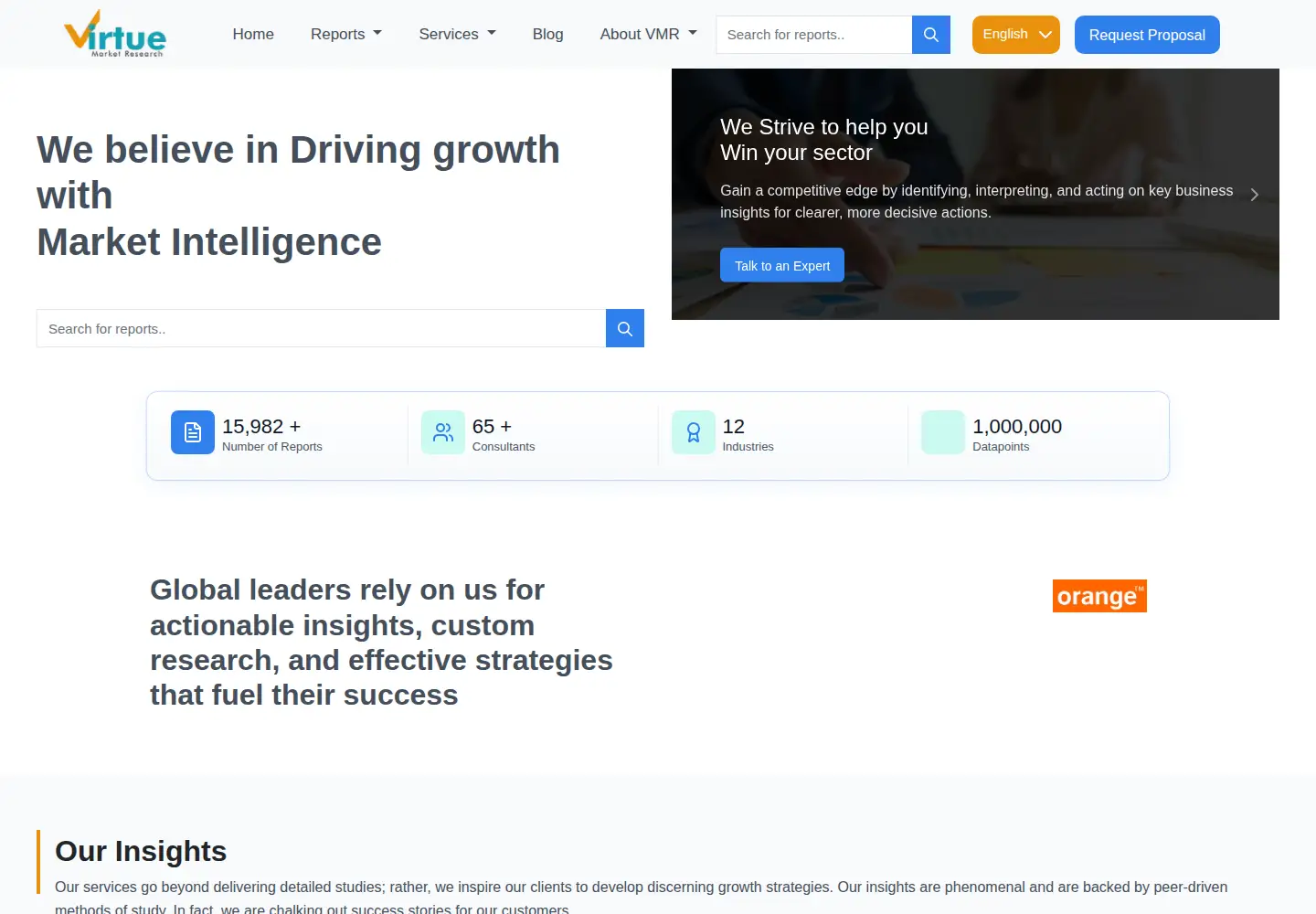This screenshot has width=1316, height=914.
Task: Click the 1,000,000 datapoints count
Action: click(x=1017, y=427)
